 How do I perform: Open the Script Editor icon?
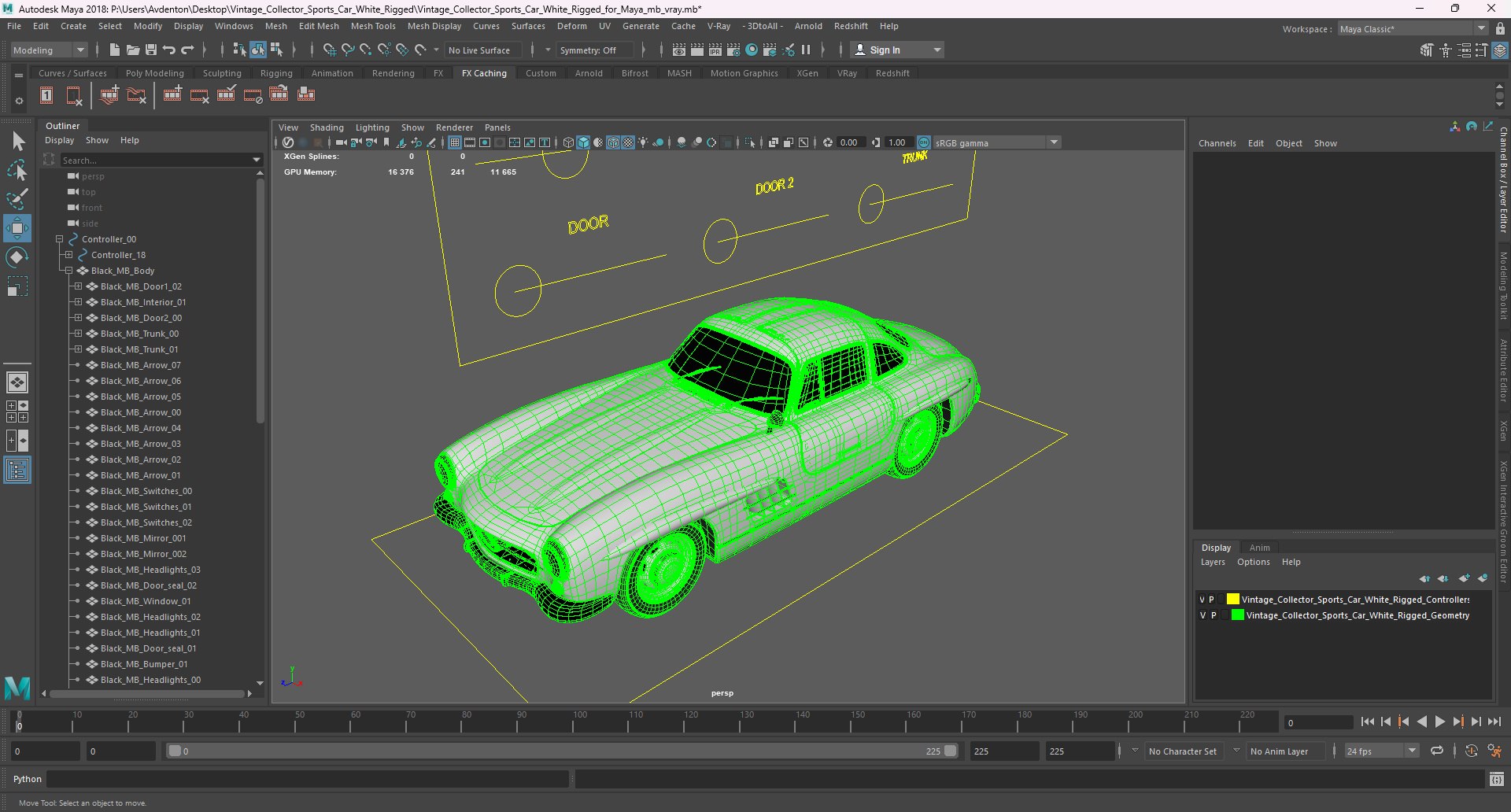tap(1497, 779)
